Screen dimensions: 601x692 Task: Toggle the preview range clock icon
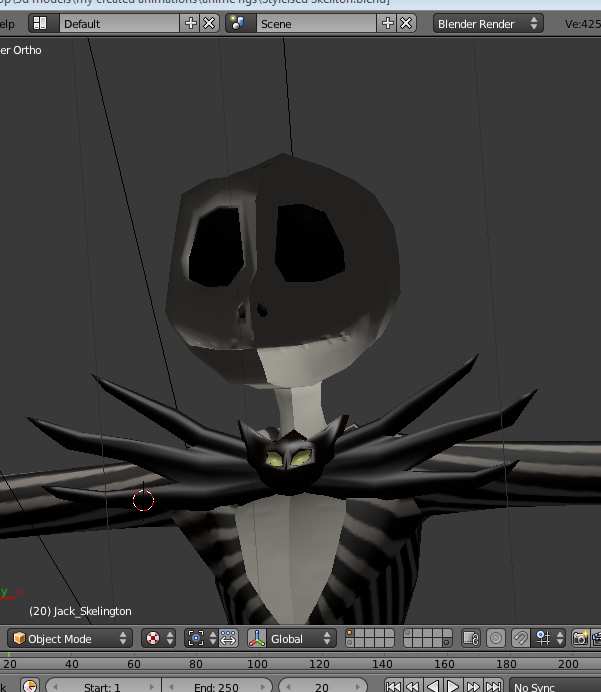coord(30,687)
